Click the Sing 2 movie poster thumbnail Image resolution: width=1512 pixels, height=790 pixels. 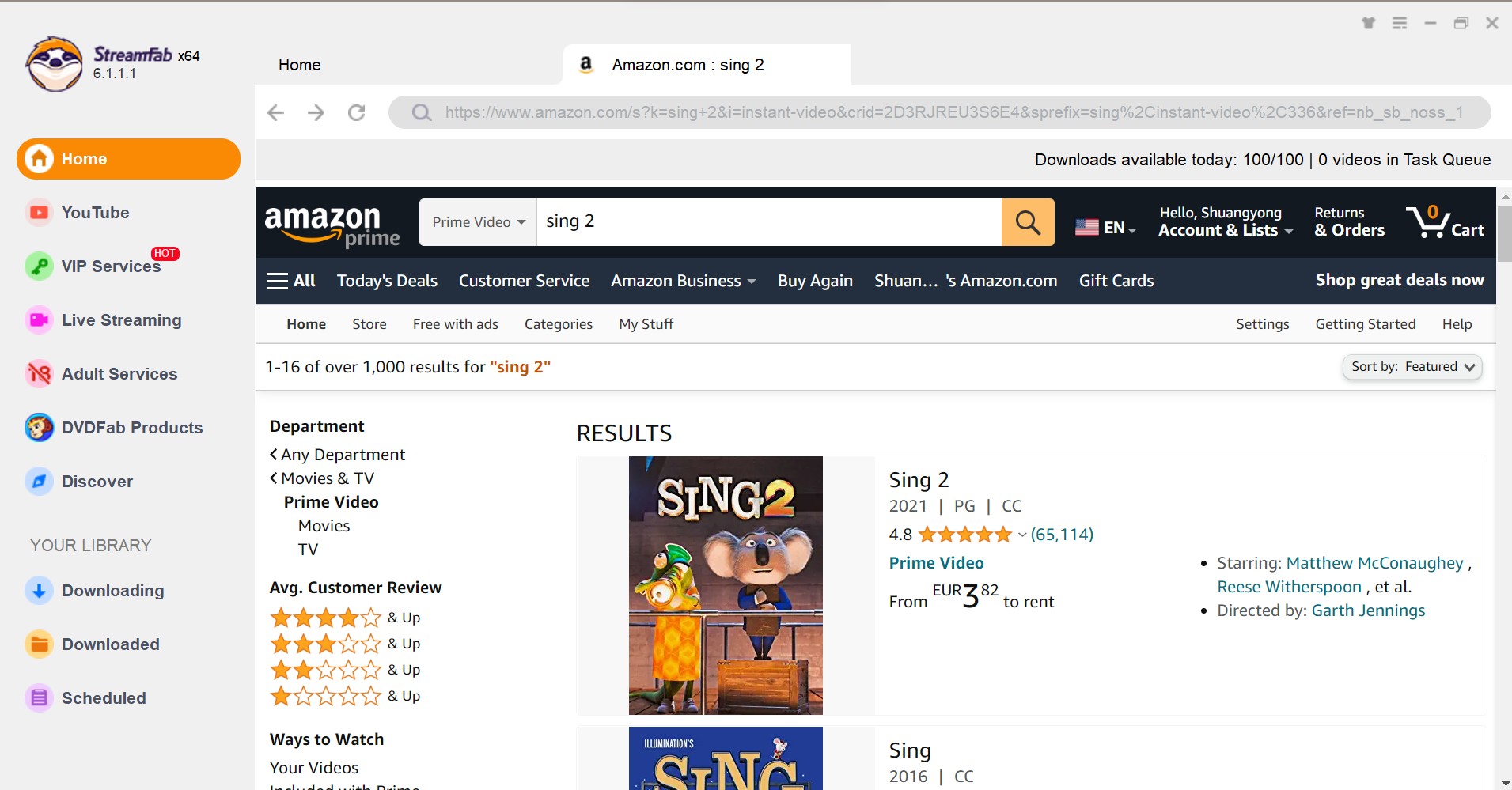tap(726, 586)
